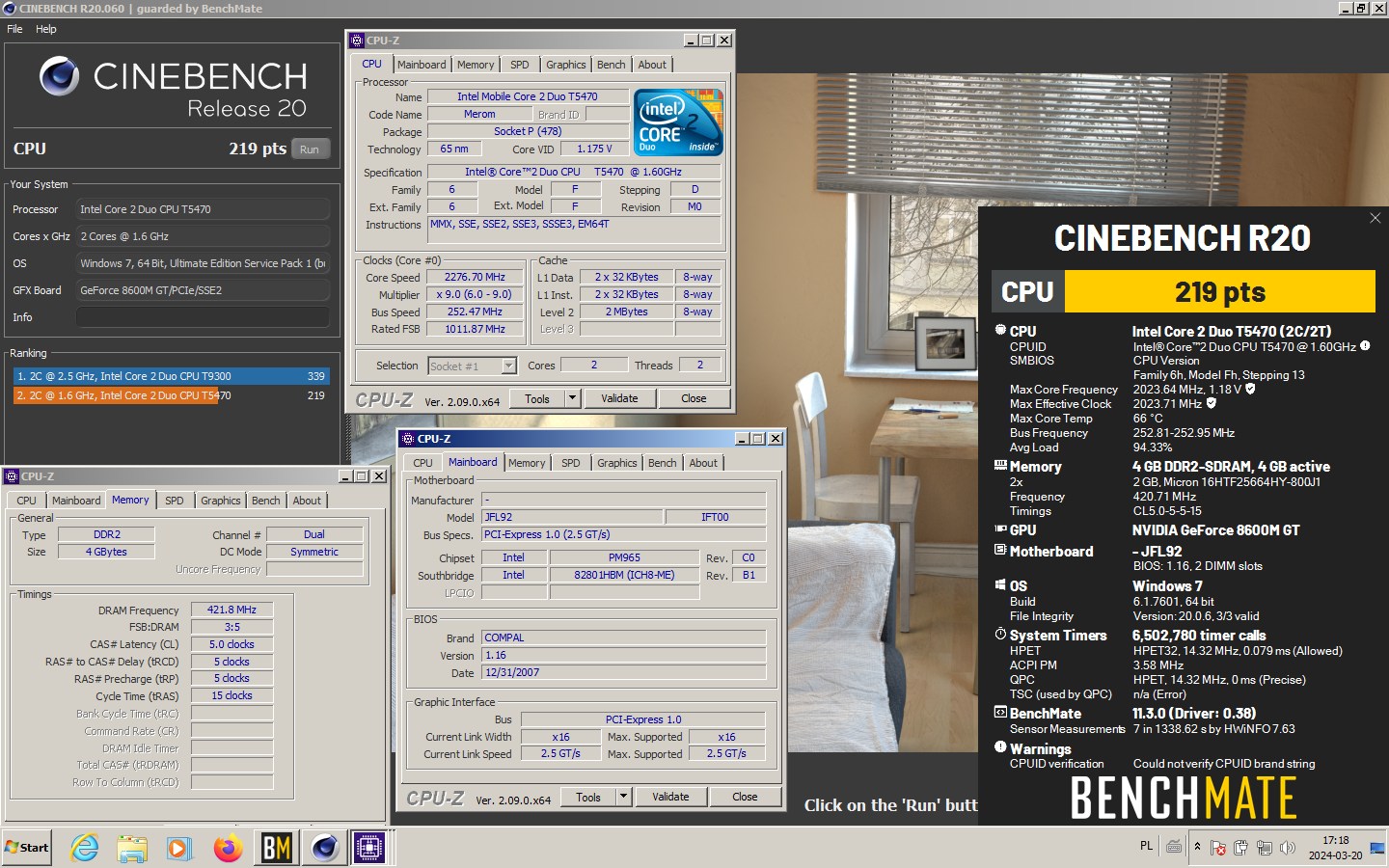Click the taskbar clock showing 17:18
Viewport: 1389px width, 868px height.
pyautogui.click(x=1336, y=848)
